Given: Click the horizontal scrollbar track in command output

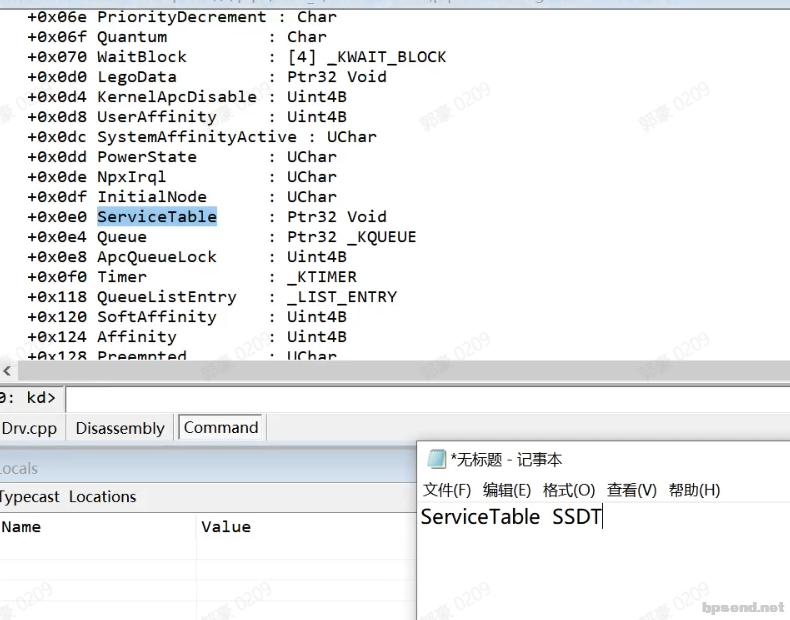Looking at the screenshot, I should tap(403, 372).
